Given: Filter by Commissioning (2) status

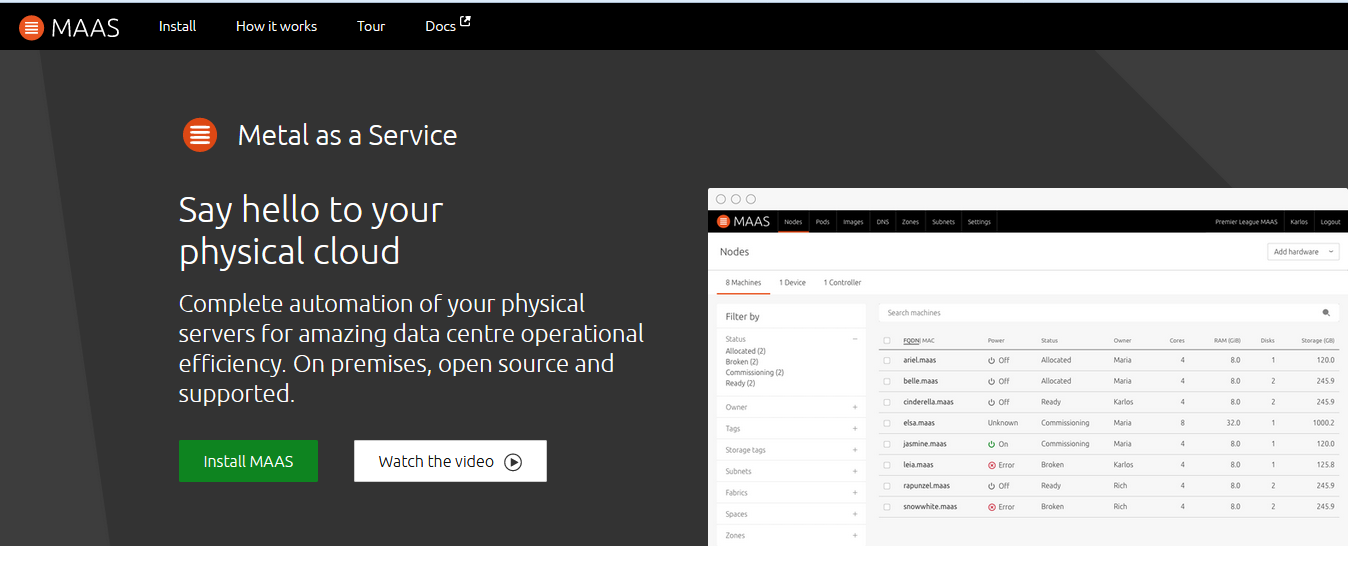Looking at the screenshot, I should [754, 373].
